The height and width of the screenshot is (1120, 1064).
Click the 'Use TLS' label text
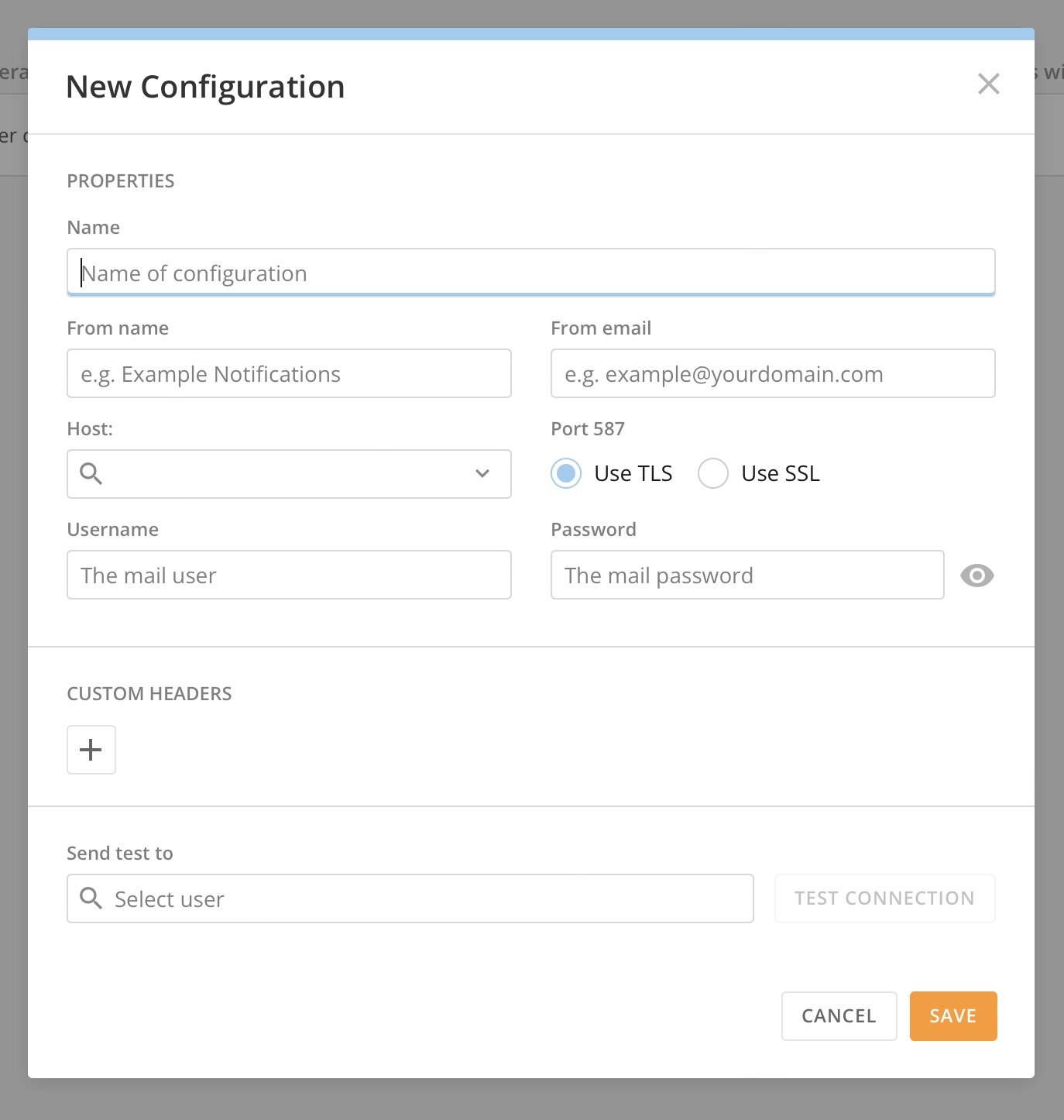pyautogui.click(x=633, y=473)
